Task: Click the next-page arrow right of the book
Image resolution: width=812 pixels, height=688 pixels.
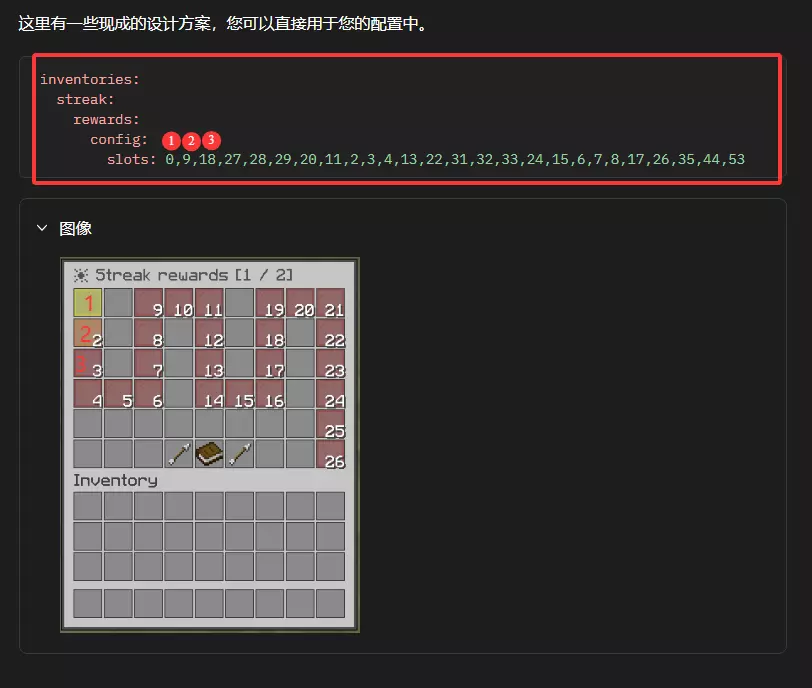Action: point(240,454)
